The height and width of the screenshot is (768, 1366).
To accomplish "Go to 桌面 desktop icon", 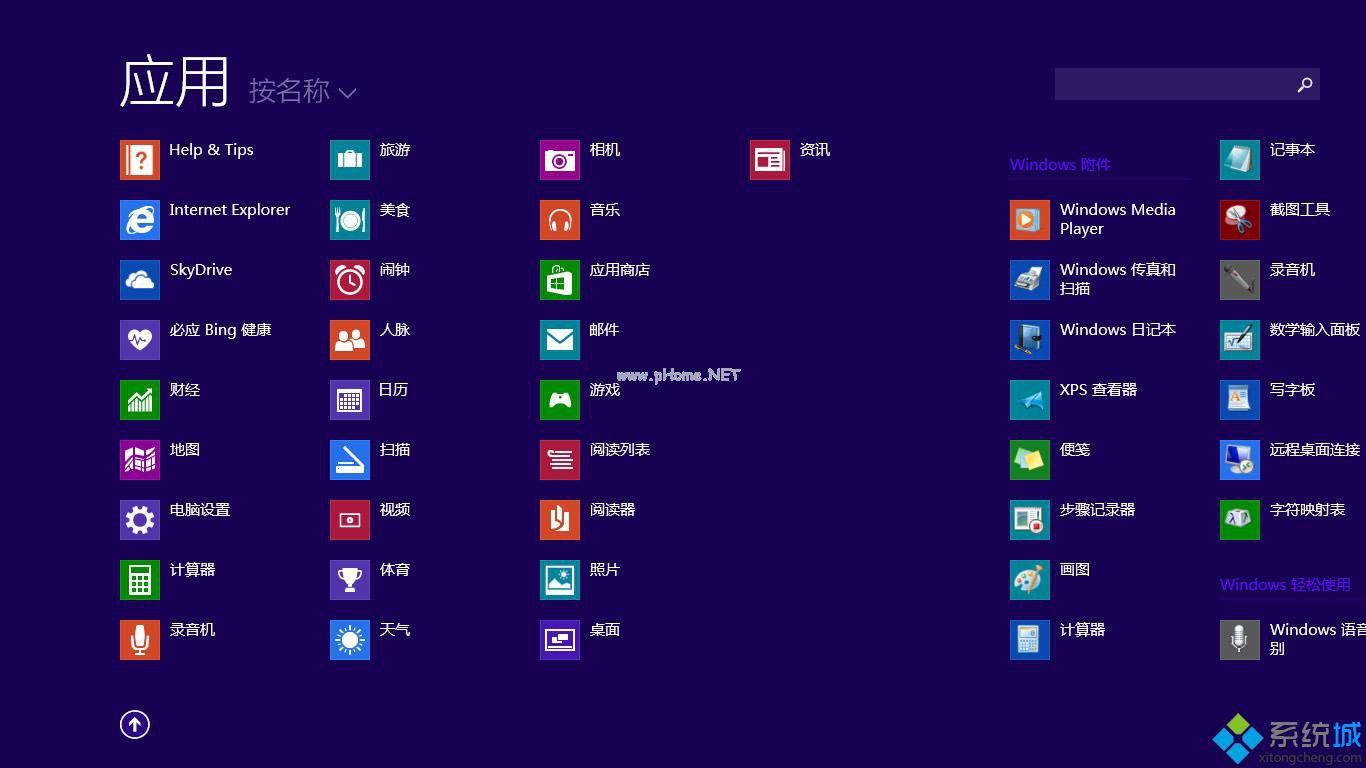I will pos(560,640).
